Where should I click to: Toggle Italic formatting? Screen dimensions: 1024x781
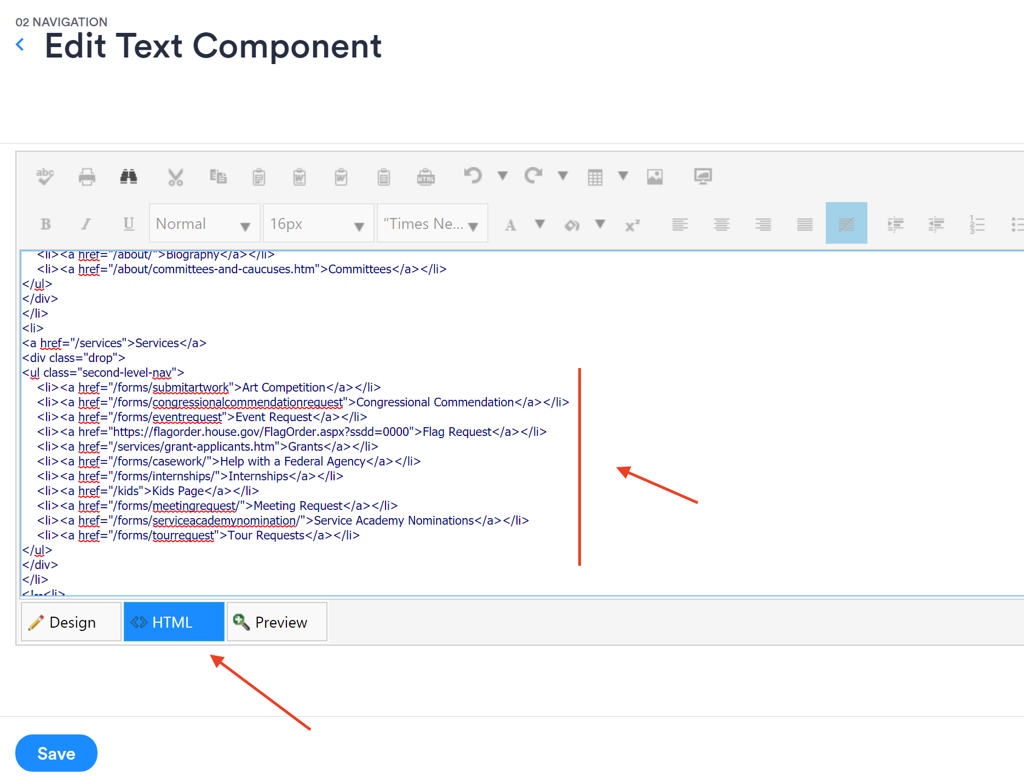point(86,224)
